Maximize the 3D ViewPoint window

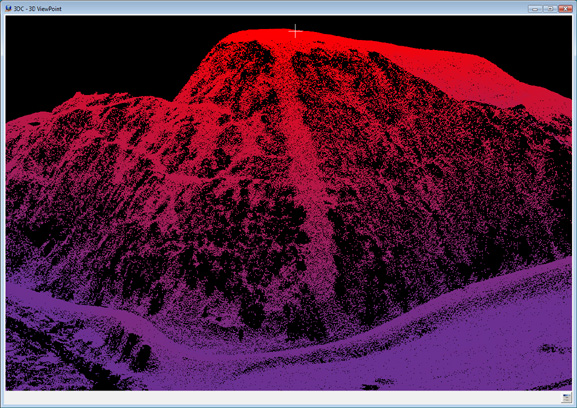[550, 8]
